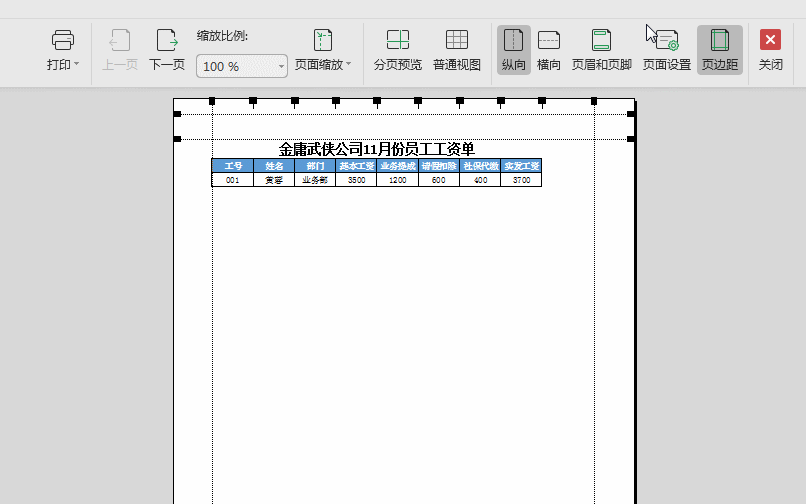Click the previous page (上一页) icon
Screen dimensions: 806x504
[x=120, y=40]
